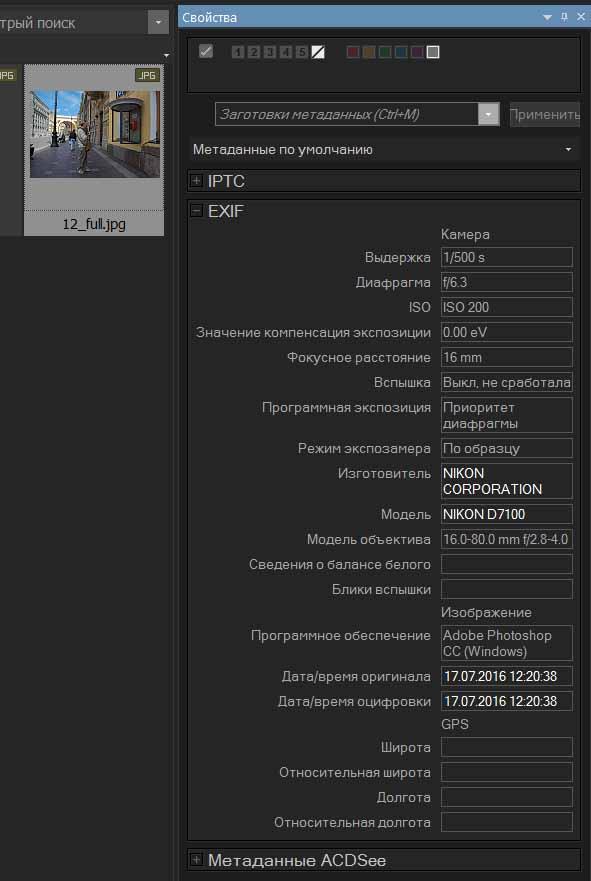
Task: Apply the orange color label
Action: click(x=369, y=52)
